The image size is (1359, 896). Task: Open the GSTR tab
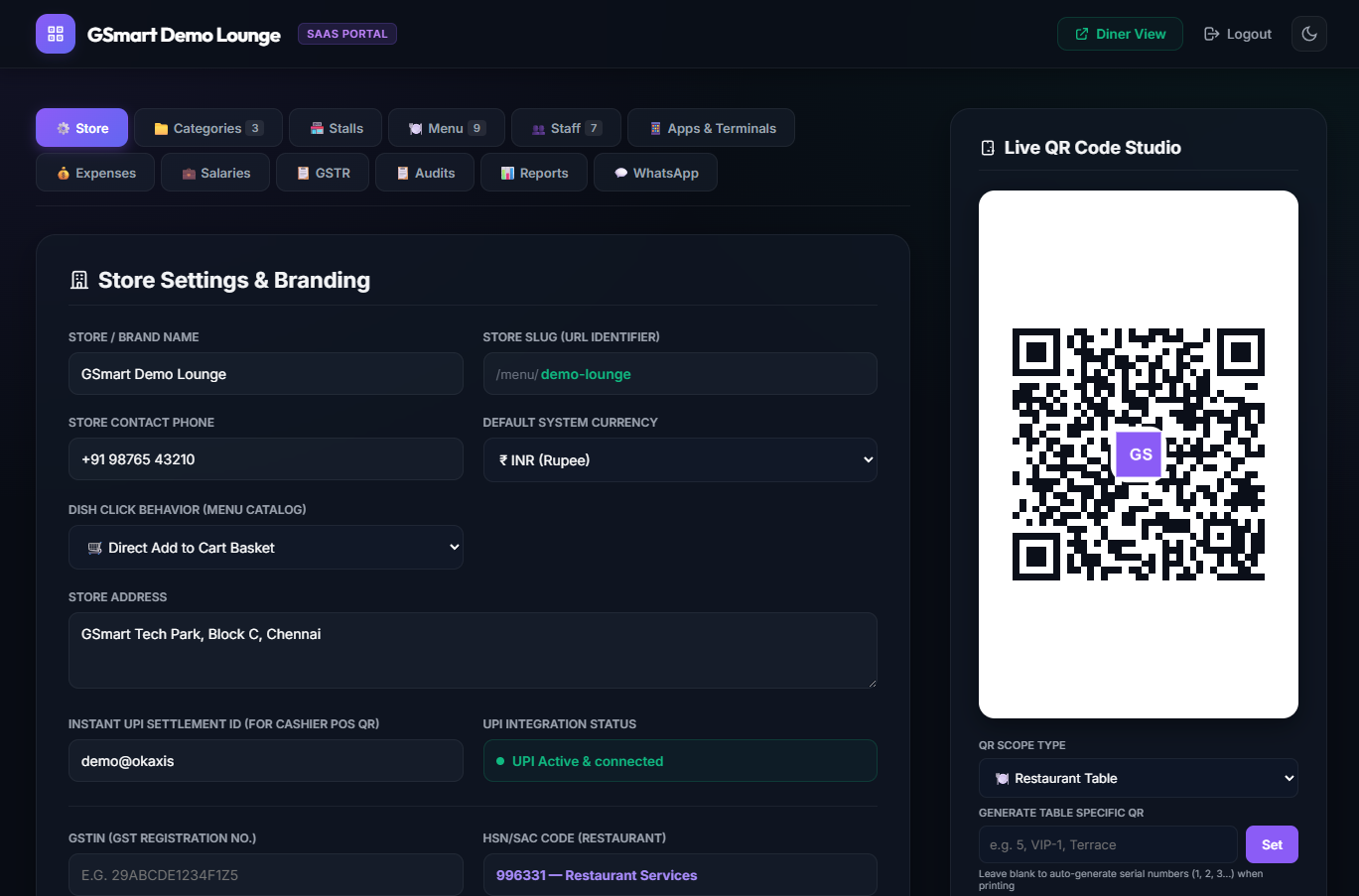click(x=323, y=173)
